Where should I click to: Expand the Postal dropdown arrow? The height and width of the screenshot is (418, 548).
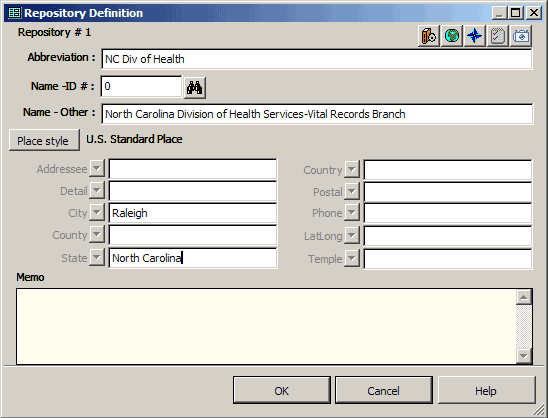352,192
